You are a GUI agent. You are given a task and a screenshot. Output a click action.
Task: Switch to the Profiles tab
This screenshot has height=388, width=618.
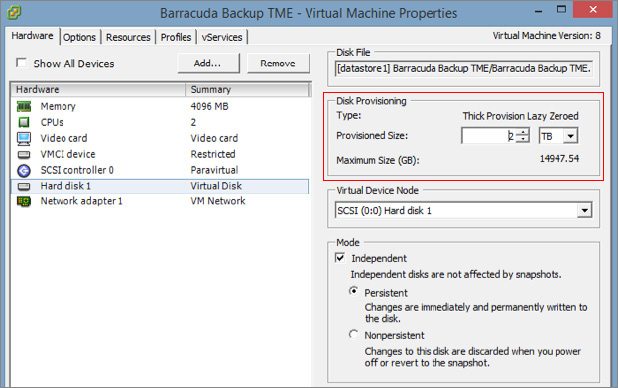(176, 37)
